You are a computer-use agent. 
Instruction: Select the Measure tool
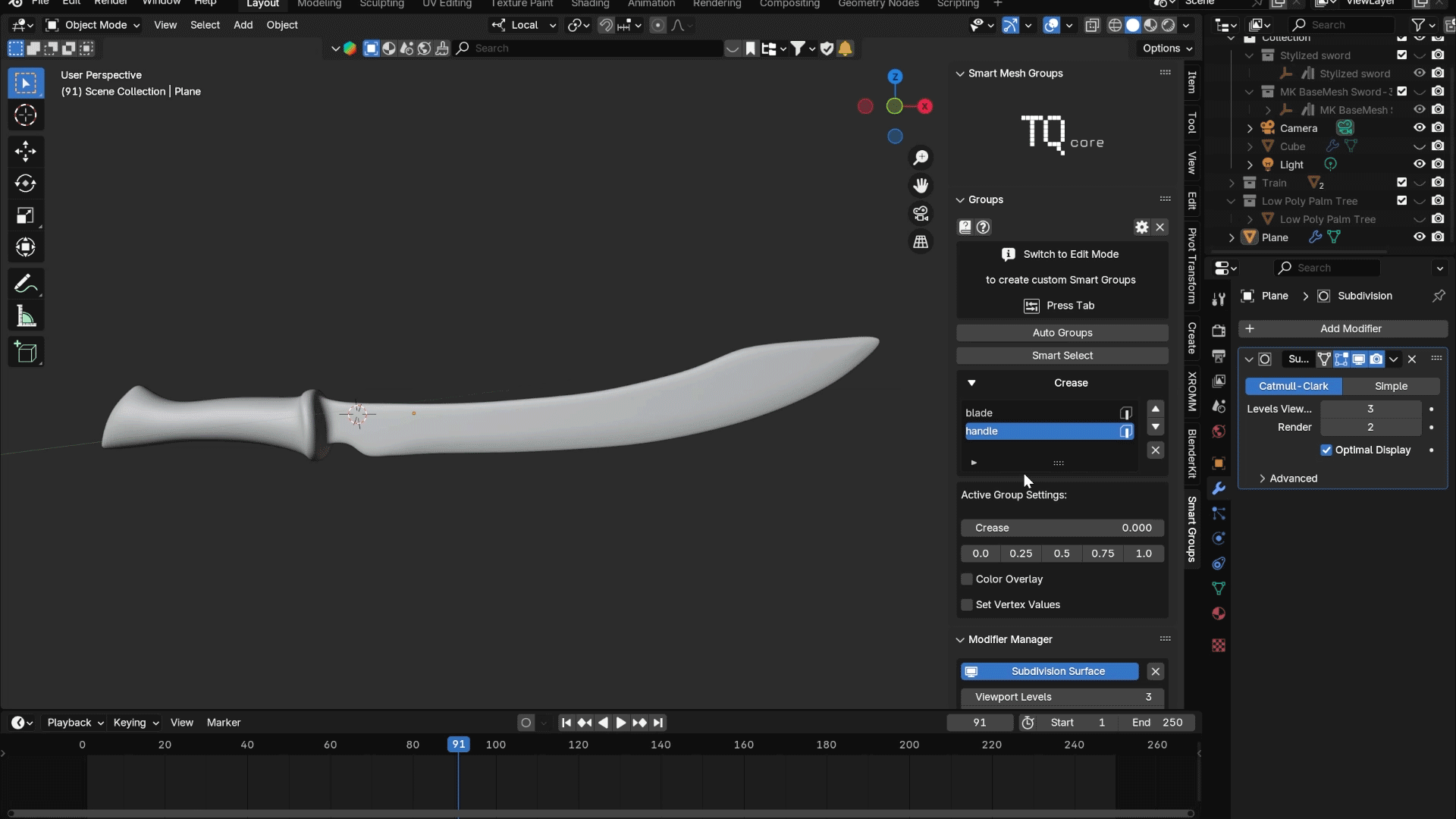pos(25,317)
